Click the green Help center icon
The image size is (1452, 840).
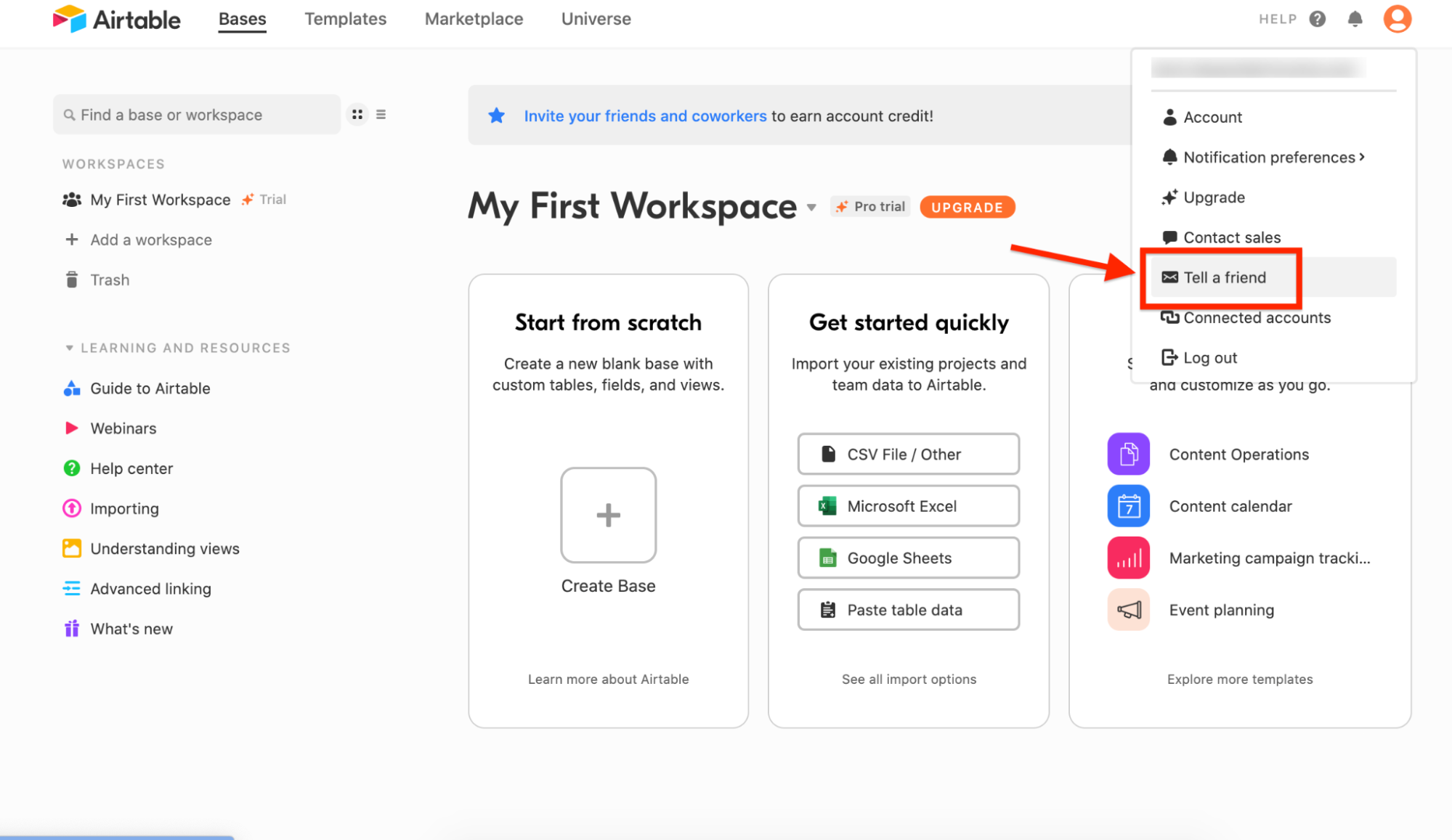tap(72, 468)
